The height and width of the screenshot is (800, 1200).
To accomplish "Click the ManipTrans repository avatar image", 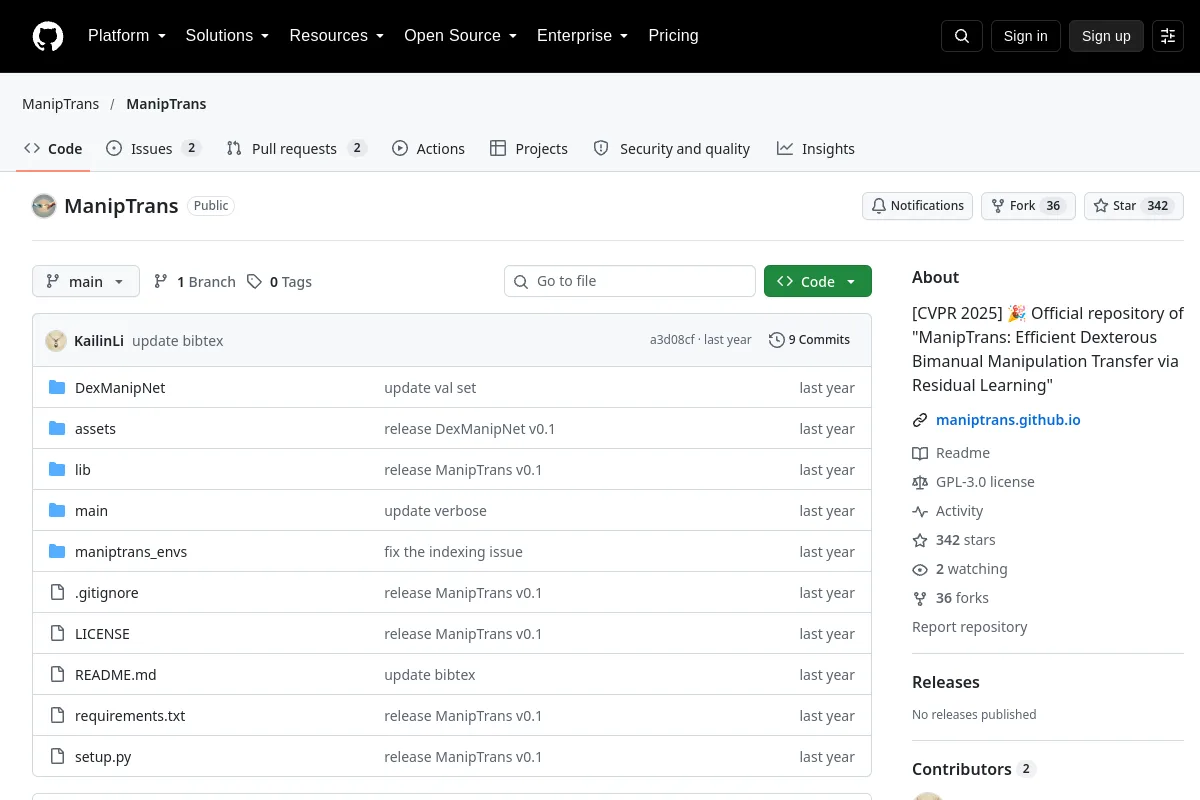I will 44,206.
